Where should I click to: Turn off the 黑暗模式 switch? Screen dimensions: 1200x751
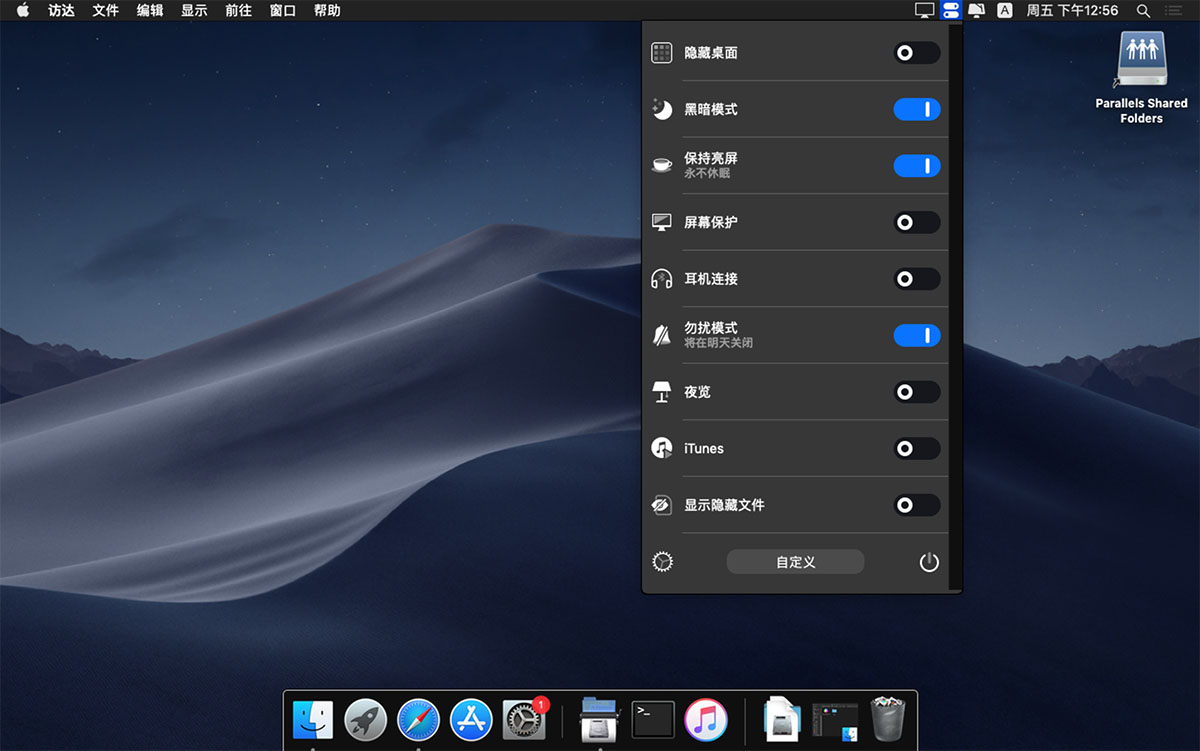[916, 109]
